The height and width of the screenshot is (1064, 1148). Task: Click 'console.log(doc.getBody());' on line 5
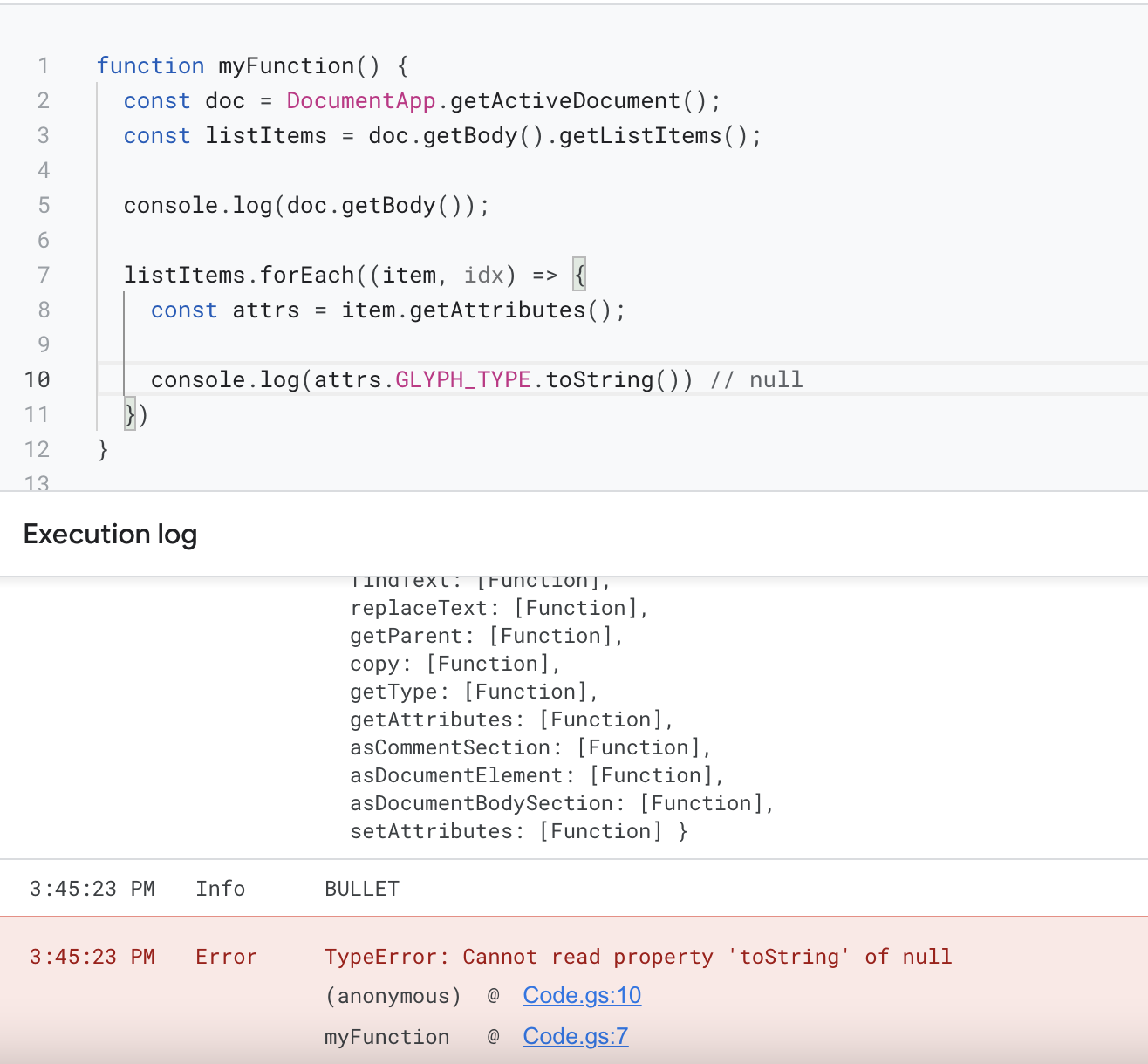[306, 205]
